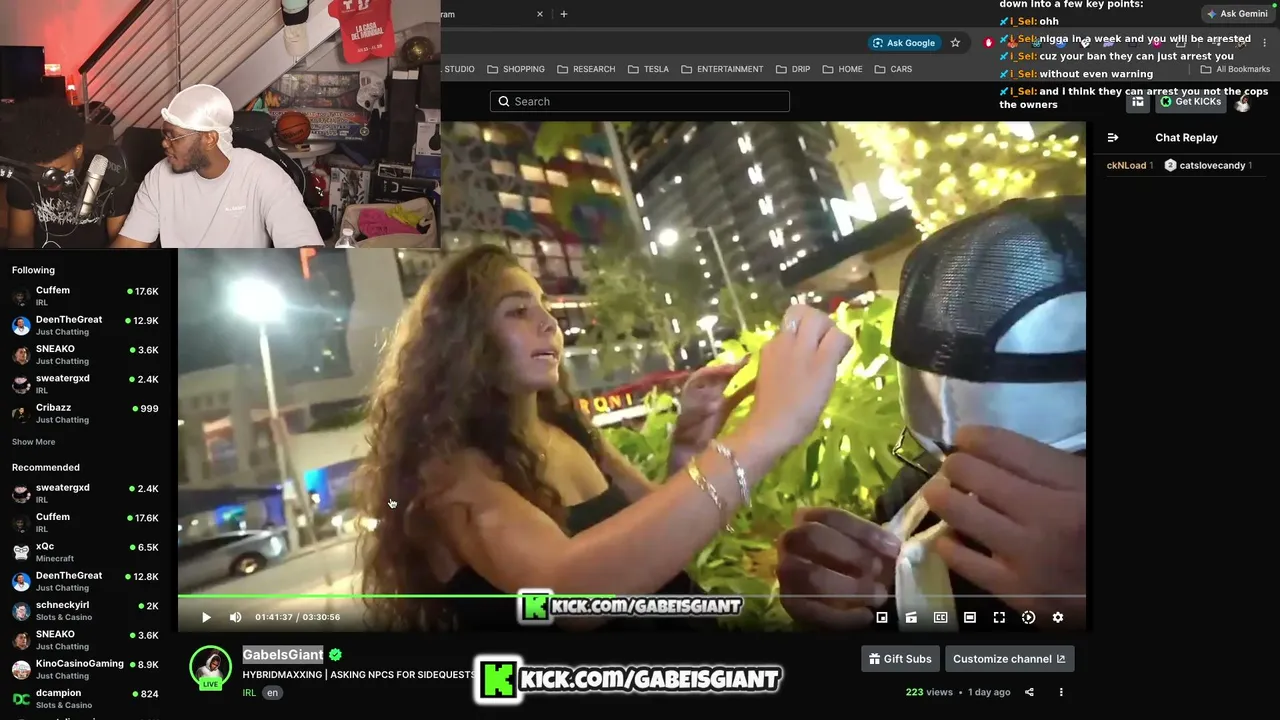Close the current browser tab
Image resolution: width=1280 pixels, height=720 pixels.
point(540,14)
